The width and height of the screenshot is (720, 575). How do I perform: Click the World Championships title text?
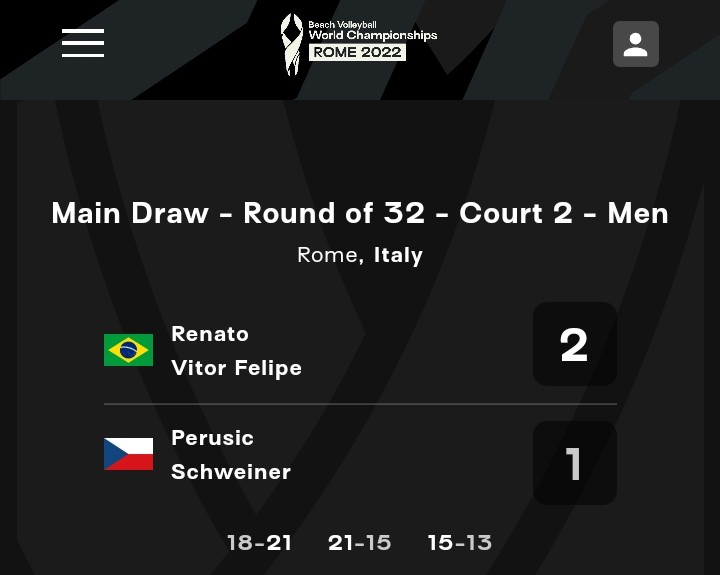(372, 35)
